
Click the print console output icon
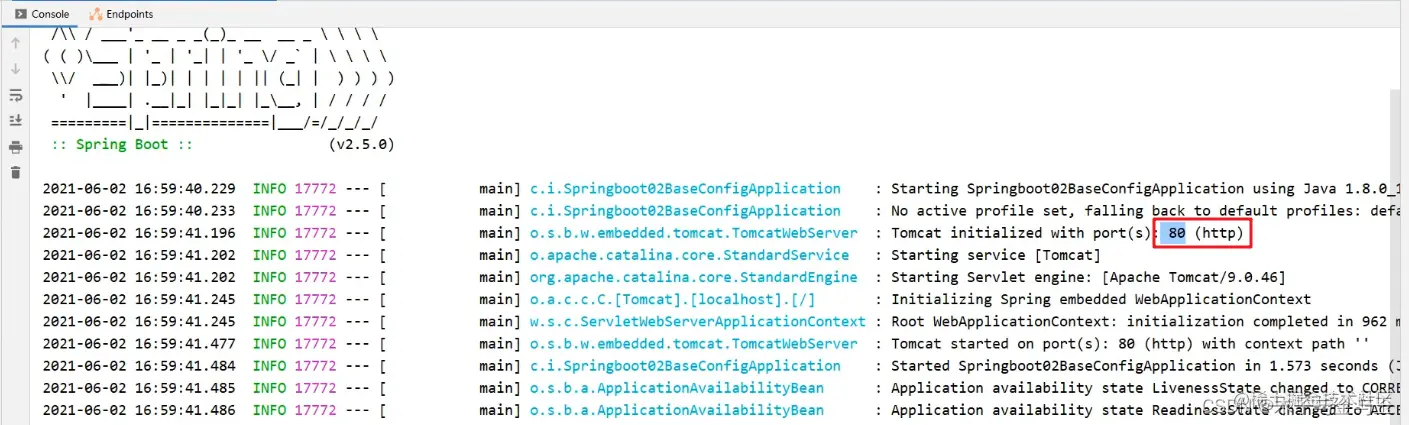(15, 147)
